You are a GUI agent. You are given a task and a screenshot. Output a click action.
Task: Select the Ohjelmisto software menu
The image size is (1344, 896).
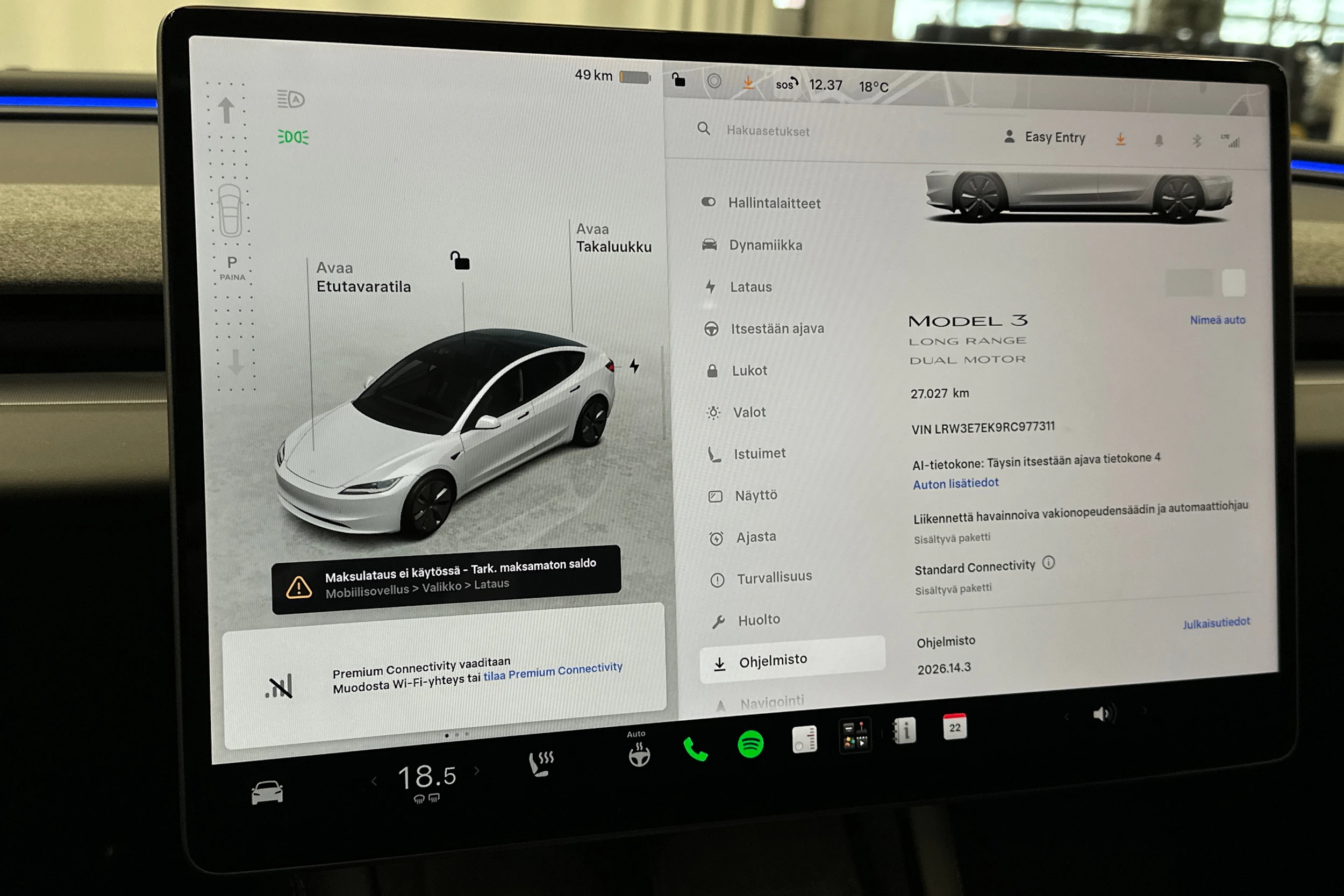pos(792,661)
